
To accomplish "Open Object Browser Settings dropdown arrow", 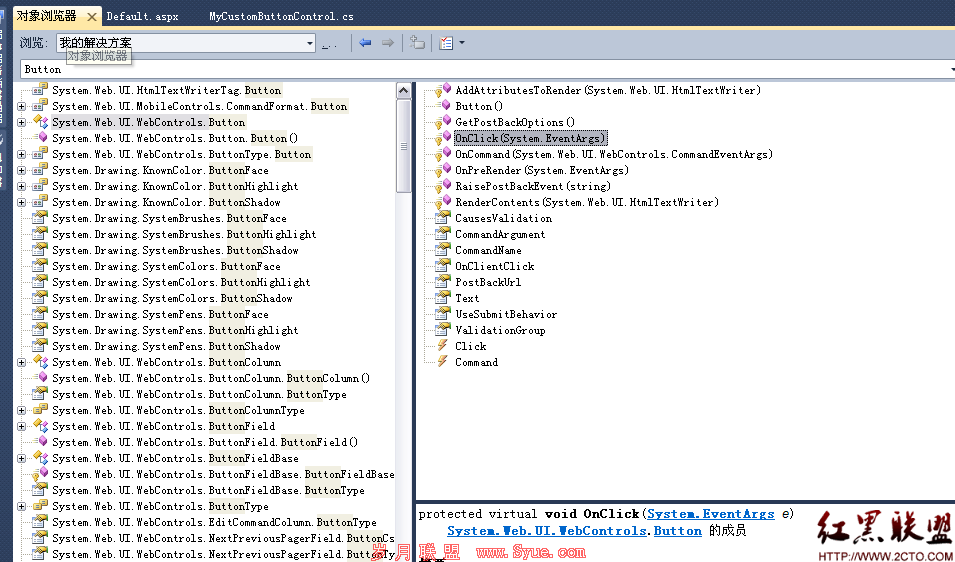I will click(x=462, y=43).
